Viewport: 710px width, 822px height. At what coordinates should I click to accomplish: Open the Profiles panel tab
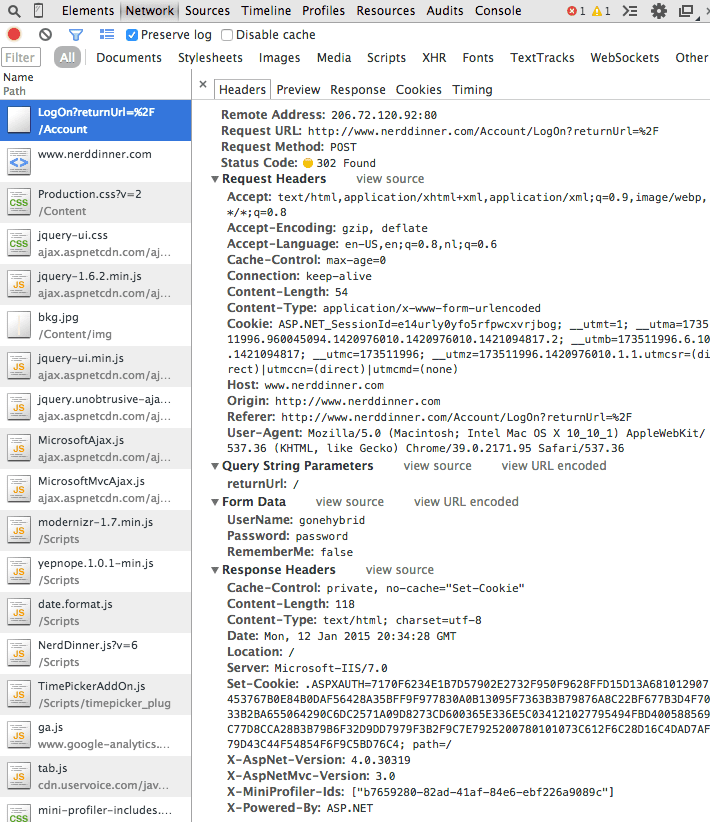(324, 11)
